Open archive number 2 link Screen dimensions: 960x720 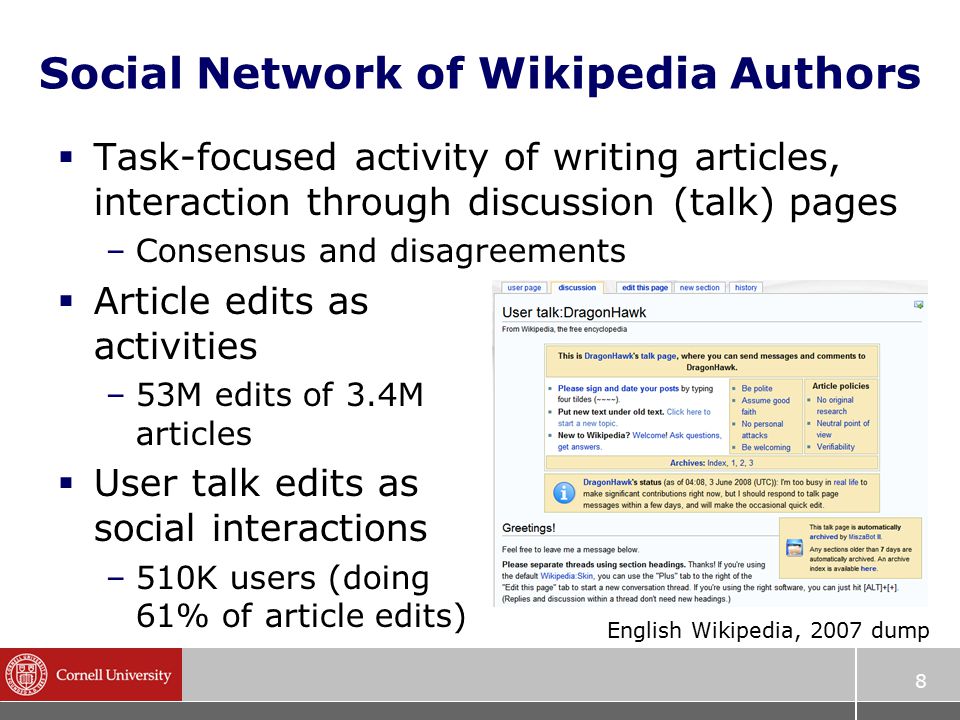742,463
